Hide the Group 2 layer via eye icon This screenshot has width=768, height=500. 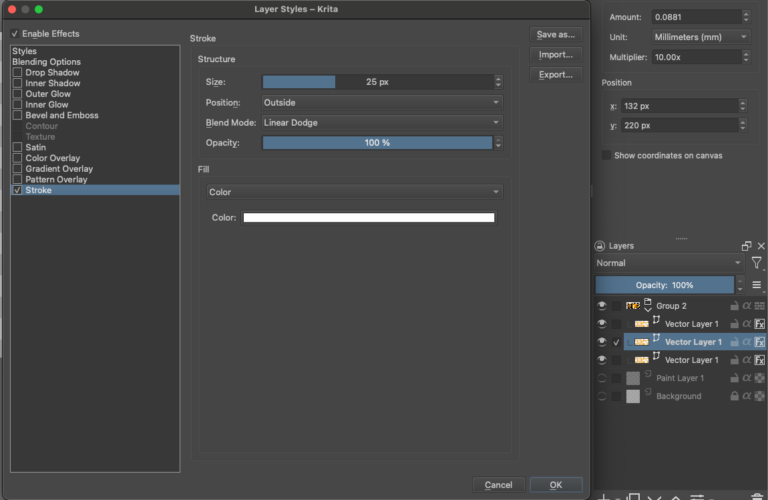point(601,306)
